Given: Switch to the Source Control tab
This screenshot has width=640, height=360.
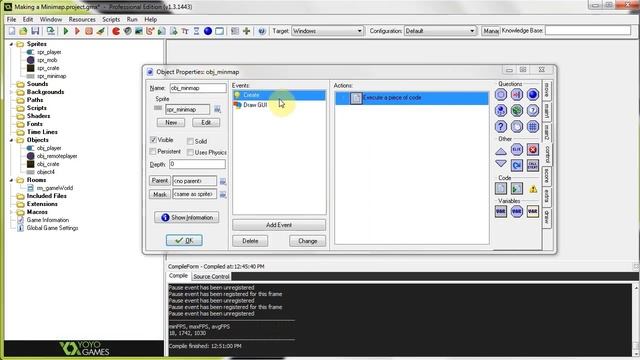Looking at the screenshot, I should coord(211,276).
